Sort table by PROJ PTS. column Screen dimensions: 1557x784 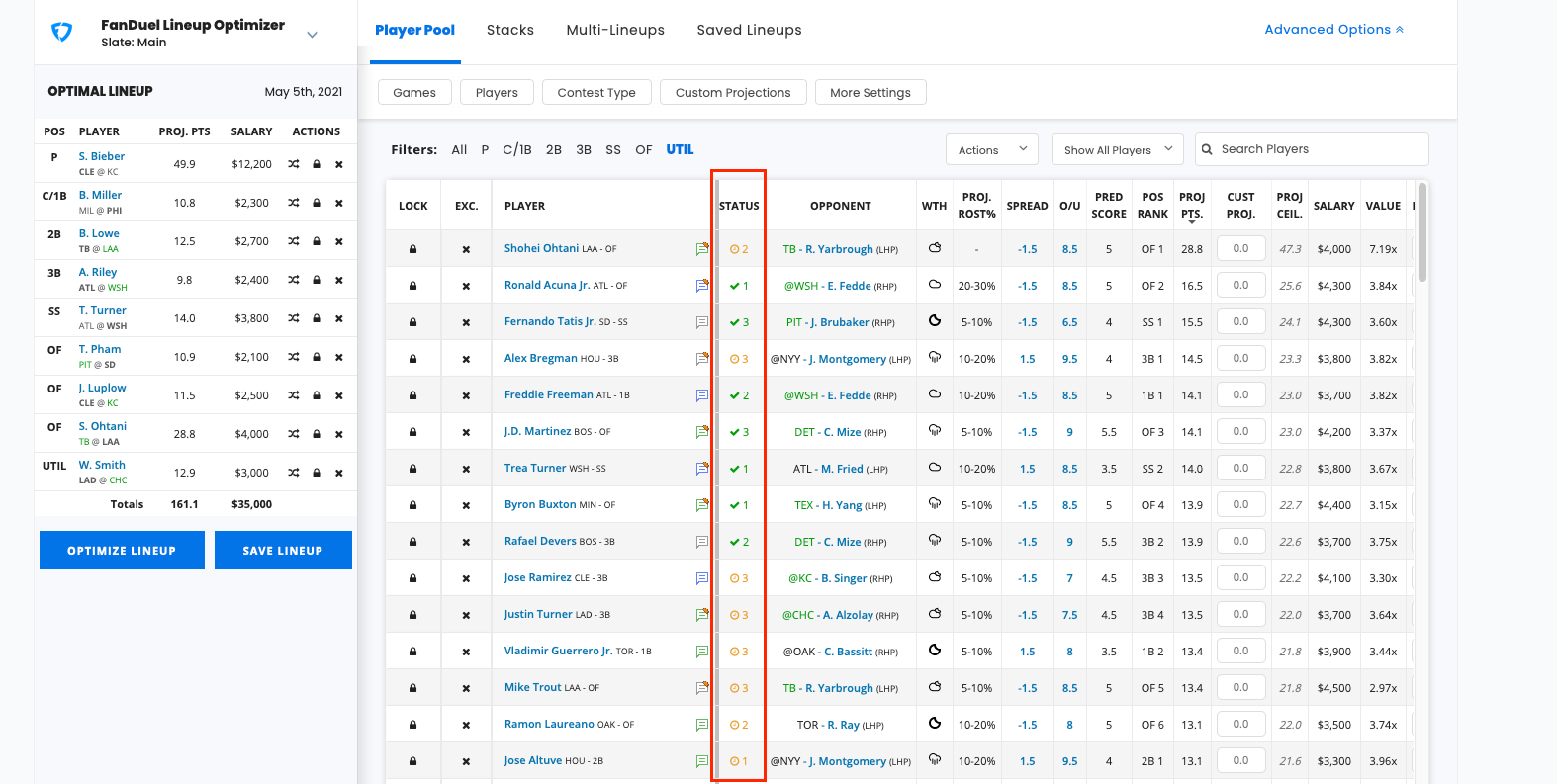(1192, 206)
